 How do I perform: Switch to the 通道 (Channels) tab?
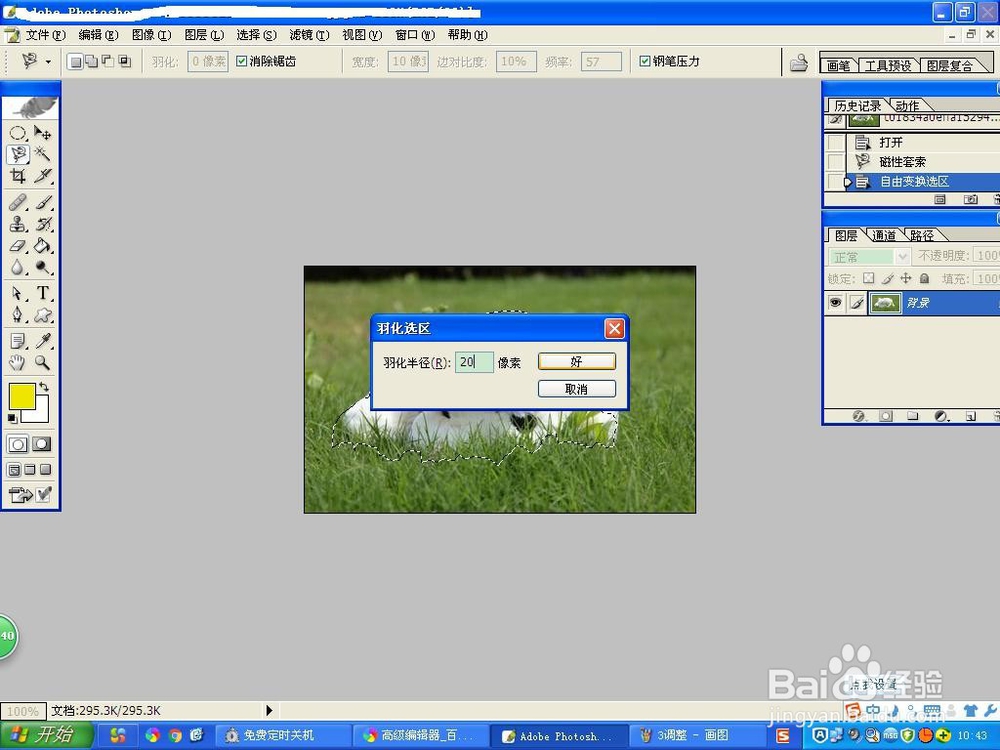tap(883, 235)
